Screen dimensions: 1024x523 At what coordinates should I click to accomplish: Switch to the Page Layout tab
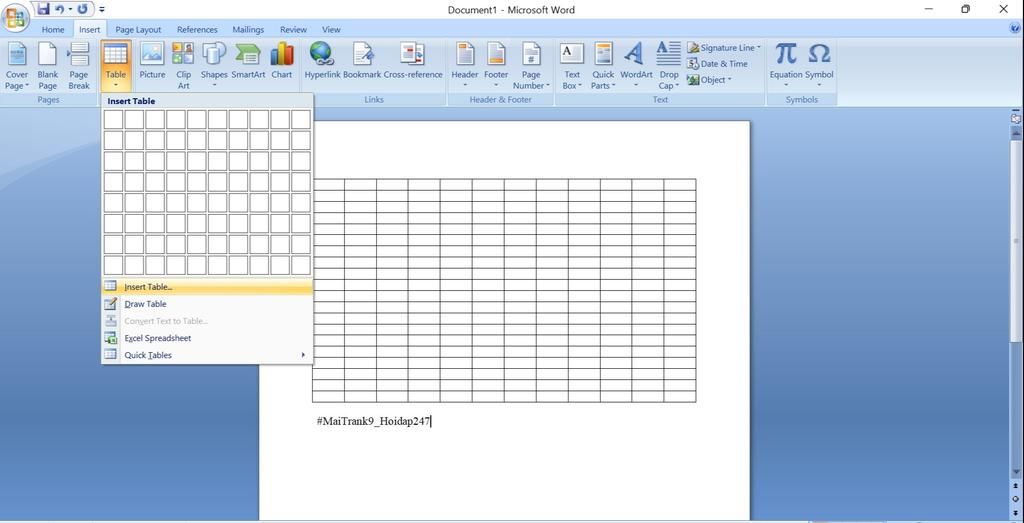(x=138, y=29)
